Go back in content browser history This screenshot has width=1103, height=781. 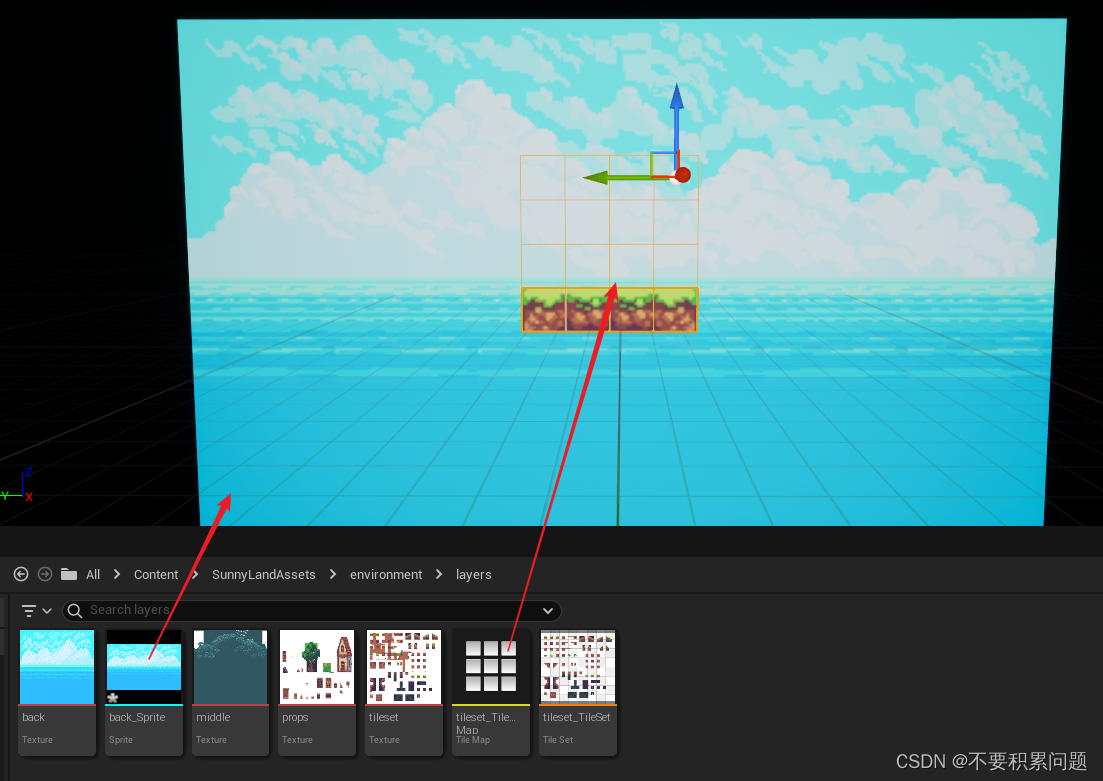coord(21,574)
